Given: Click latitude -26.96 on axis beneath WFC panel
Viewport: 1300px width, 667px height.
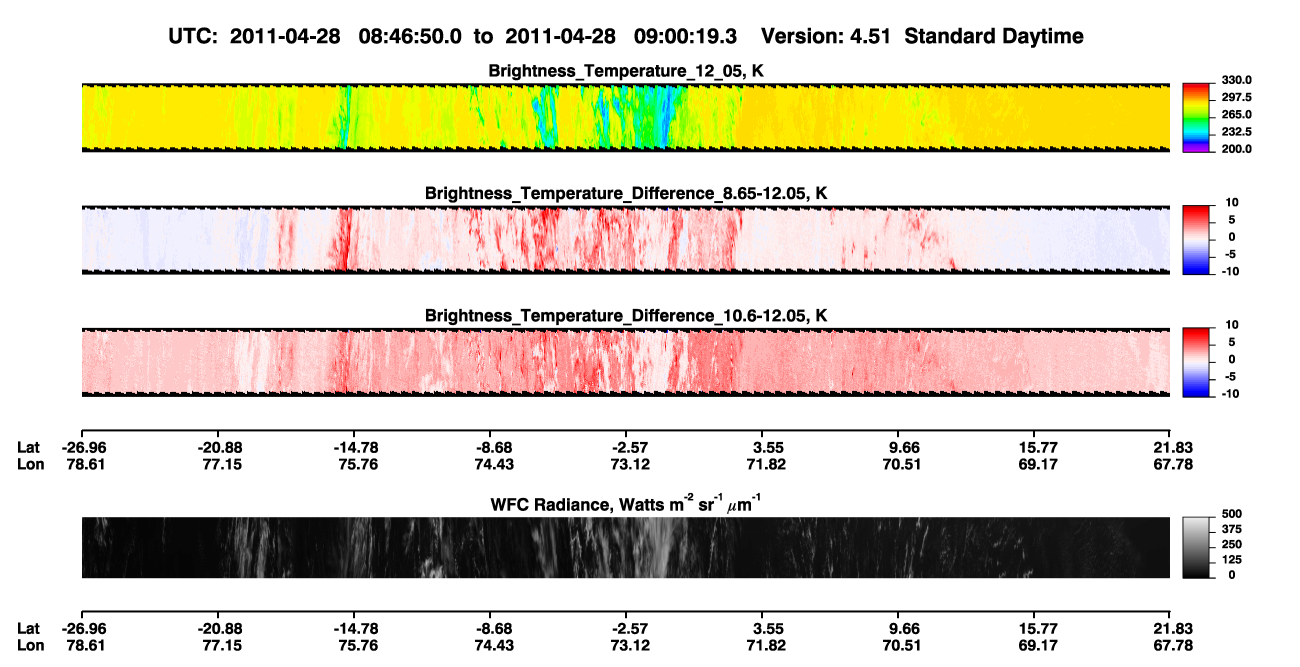Looking at the screenshot, I should [x=82, y=628].
